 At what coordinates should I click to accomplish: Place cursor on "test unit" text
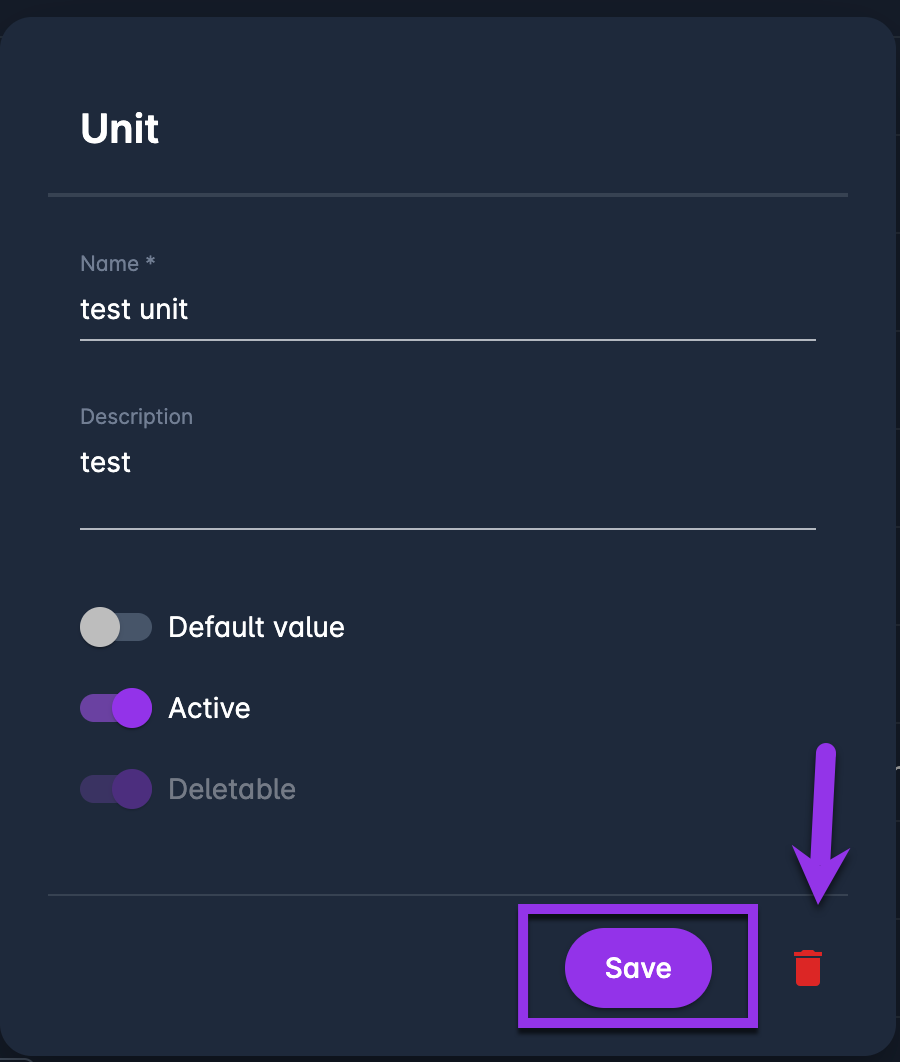tap(134, 310)
